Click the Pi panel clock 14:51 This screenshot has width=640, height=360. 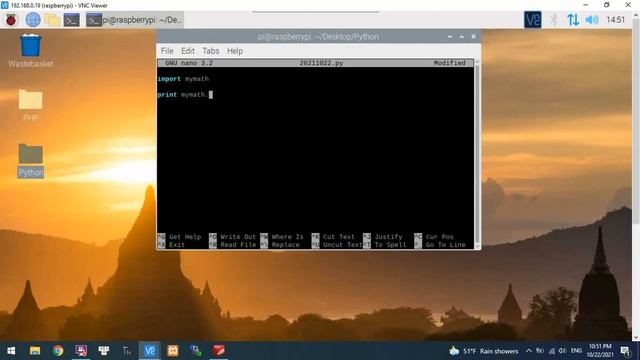(615, 20)
